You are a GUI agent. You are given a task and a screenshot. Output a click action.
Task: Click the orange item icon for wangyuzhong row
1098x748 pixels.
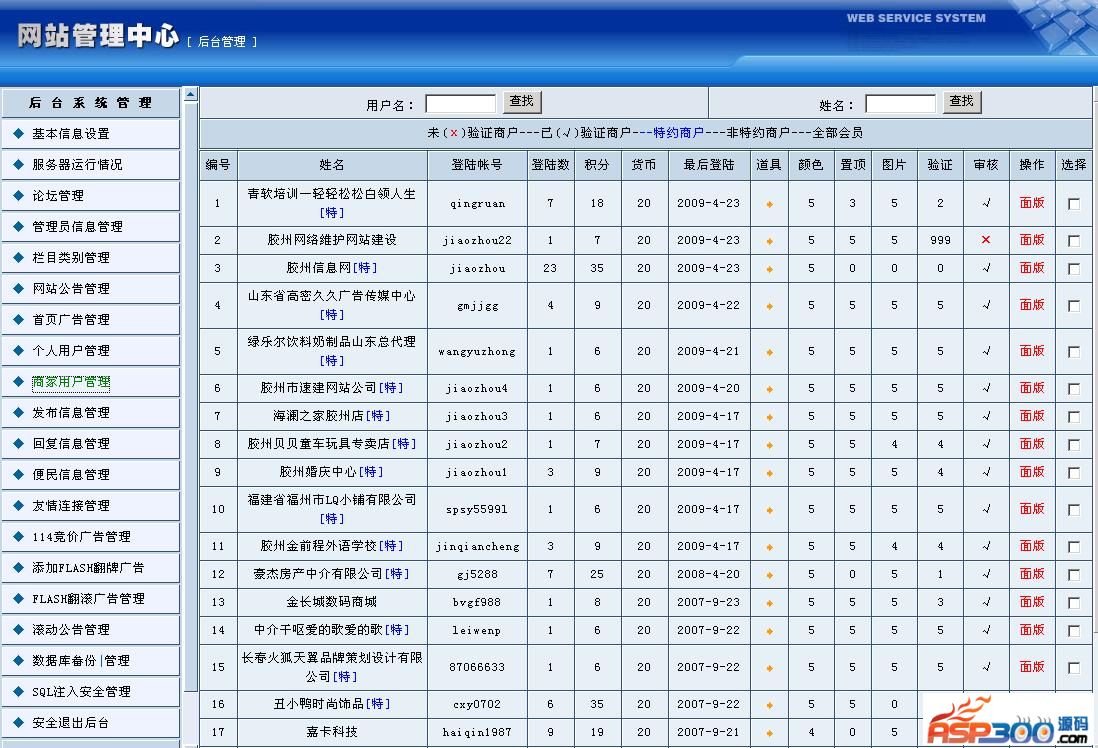tap(769, 352)
